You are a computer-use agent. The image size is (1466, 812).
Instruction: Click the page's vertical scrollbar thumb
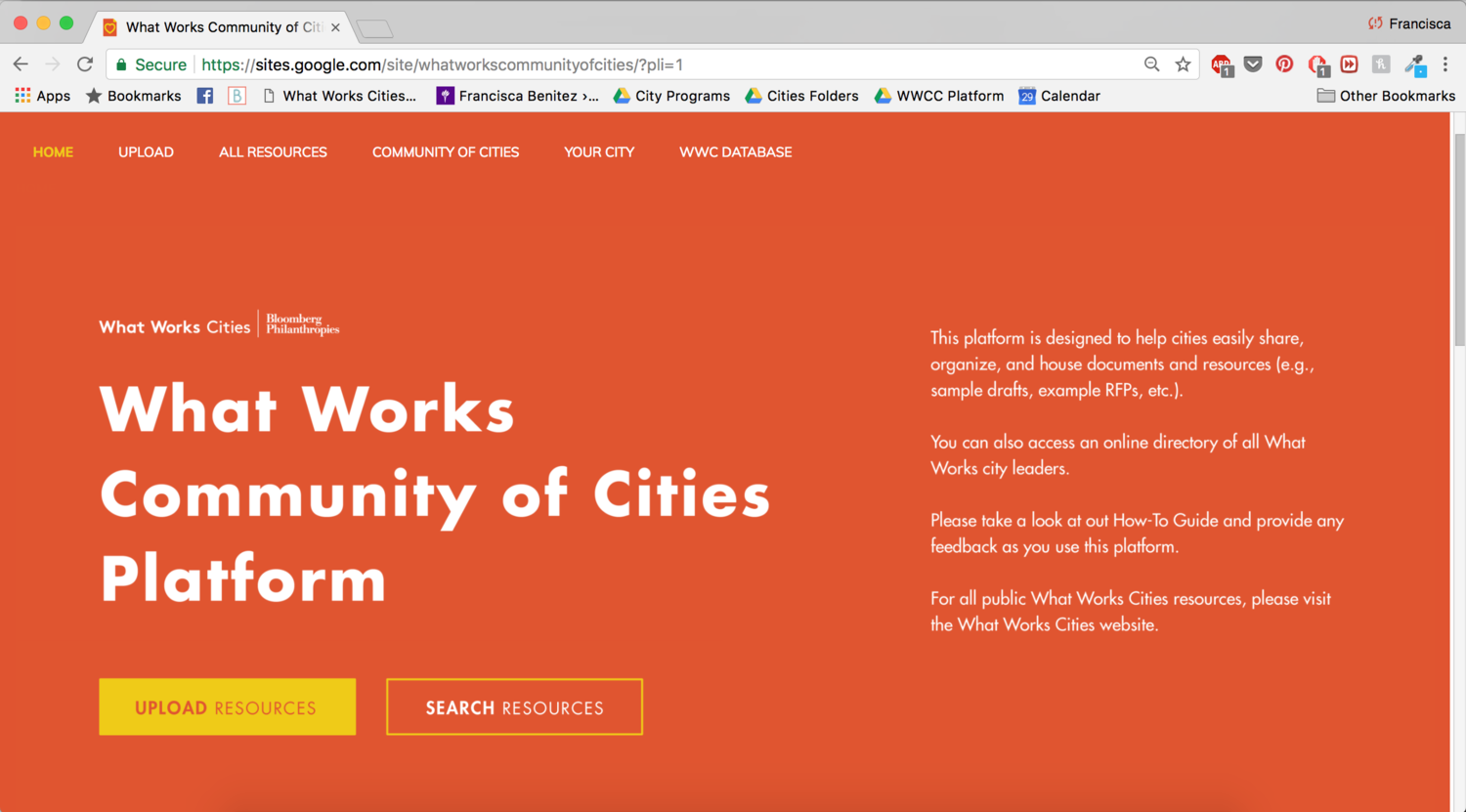point(1459,239)
